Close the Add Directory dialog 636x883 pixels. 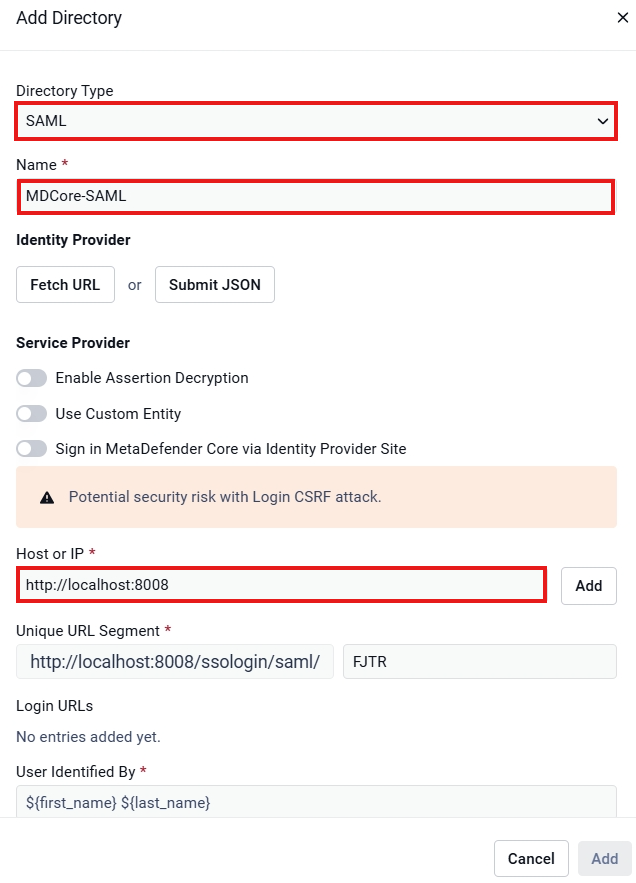(x=622, y=18)
